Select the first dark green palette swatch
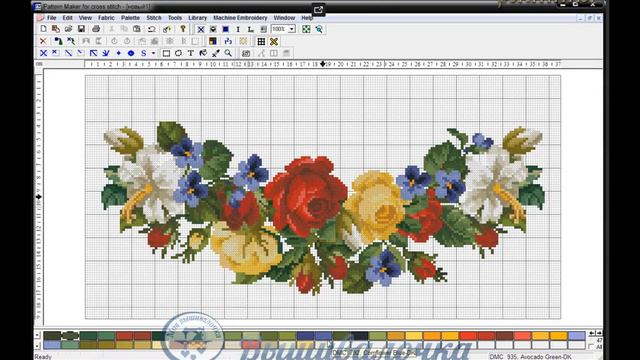Viewport: 640px width, 360px height. (x=52, y=336)
